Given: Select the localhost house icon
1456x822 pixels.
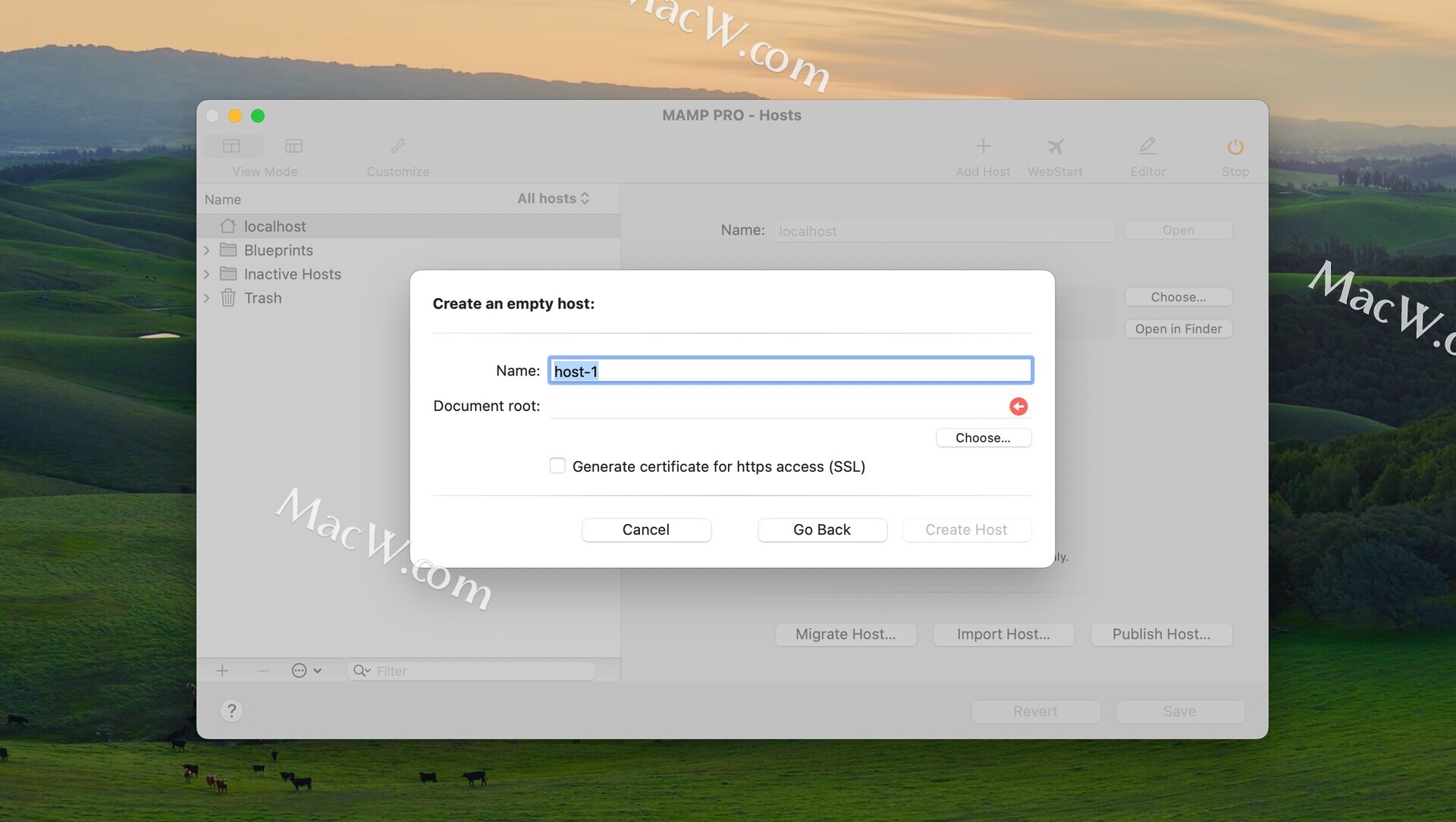Looking at the screenshot, I should tap(227, 226).
